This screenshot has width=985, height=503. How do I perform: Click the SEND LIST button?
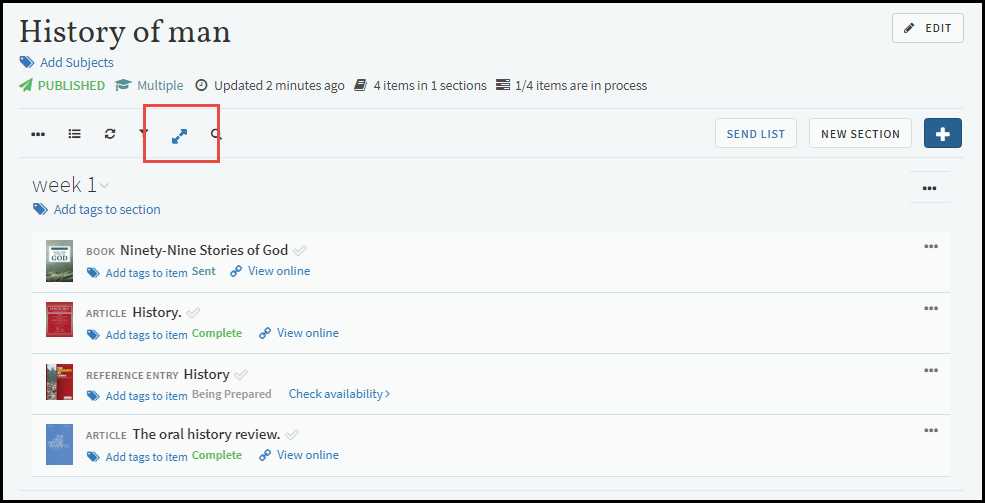[755, 134]
